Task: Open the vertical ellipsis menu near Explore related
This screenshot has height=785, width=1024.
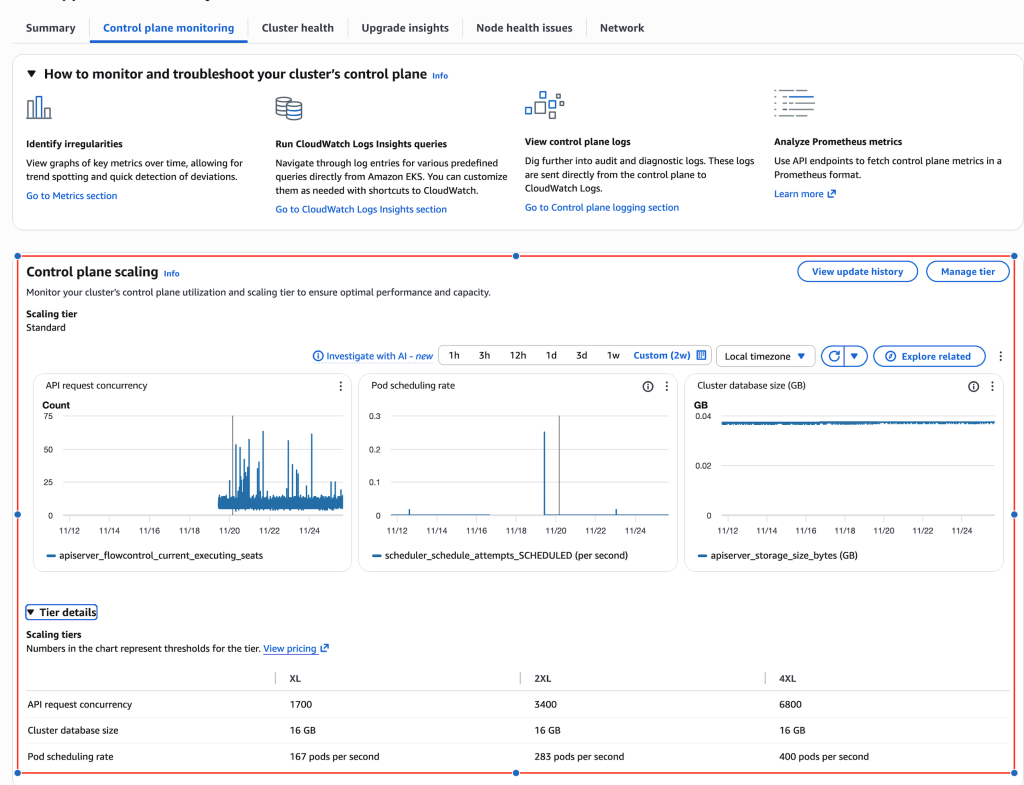Action: click(x=1000, y=356)
